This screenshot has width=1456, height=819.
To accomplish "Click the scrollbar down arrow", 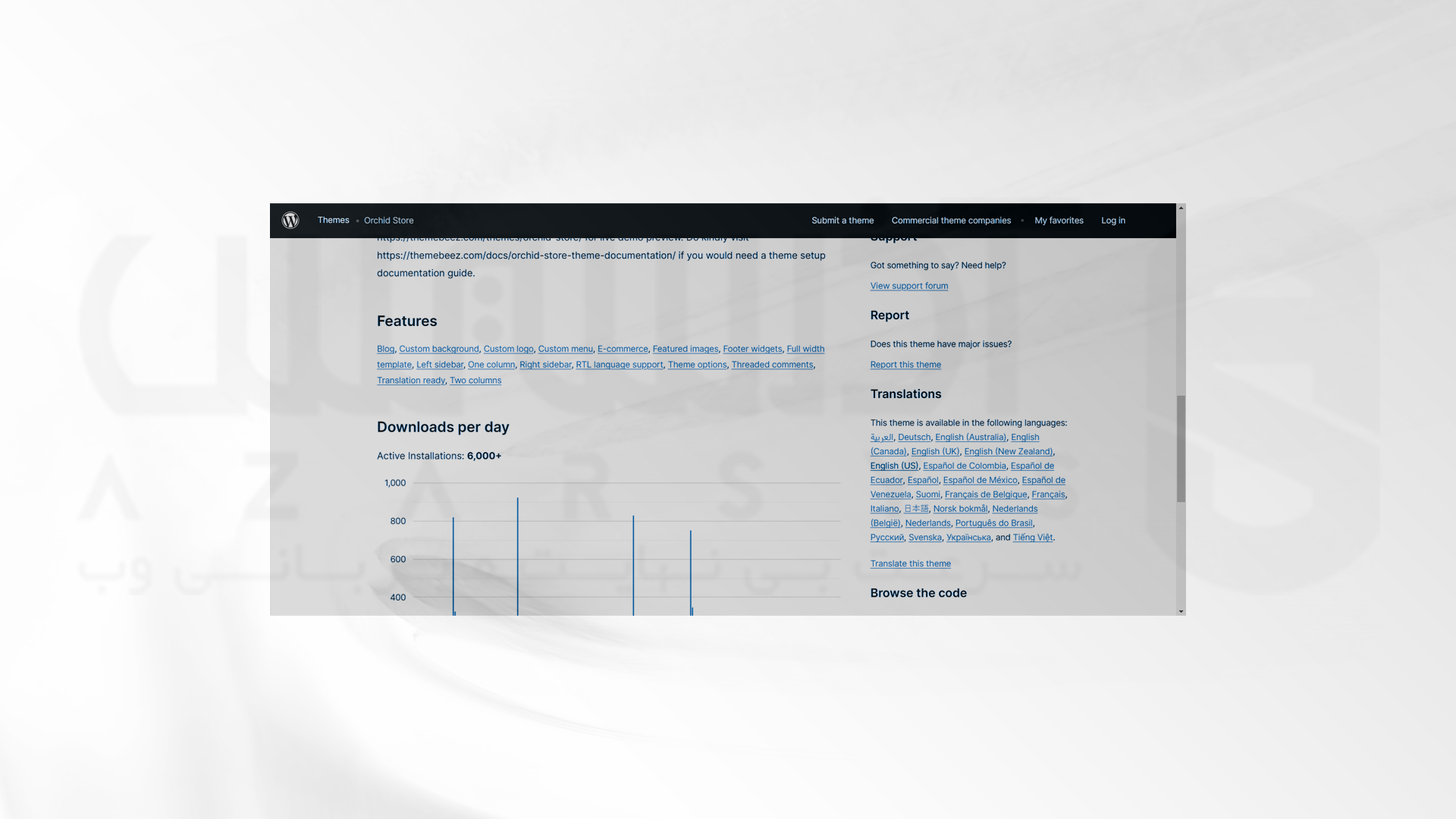I will click(x=1181, y=611).
